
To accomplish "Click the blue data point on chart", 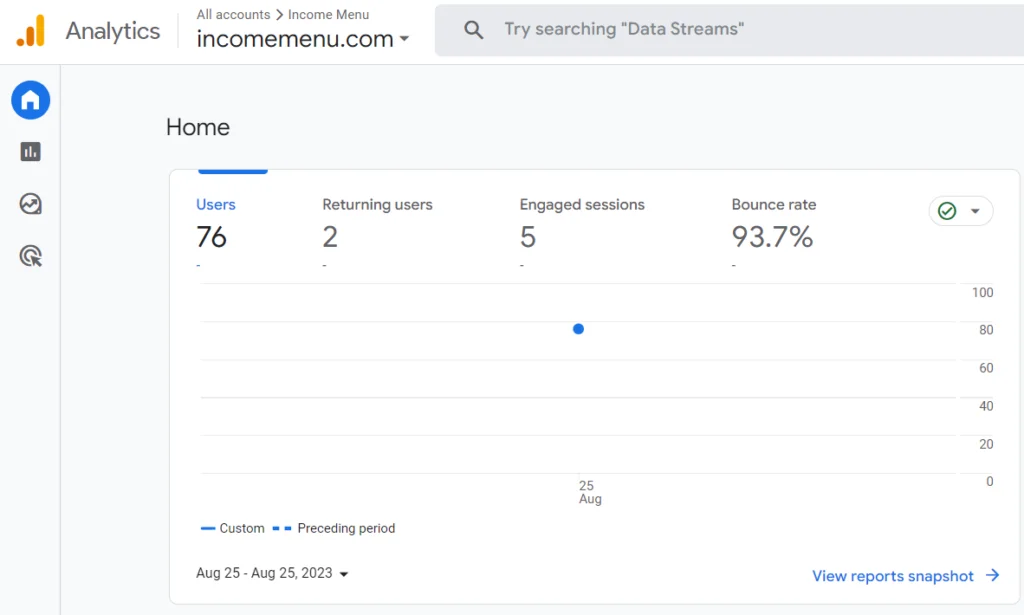I will [x=578, y=329].
